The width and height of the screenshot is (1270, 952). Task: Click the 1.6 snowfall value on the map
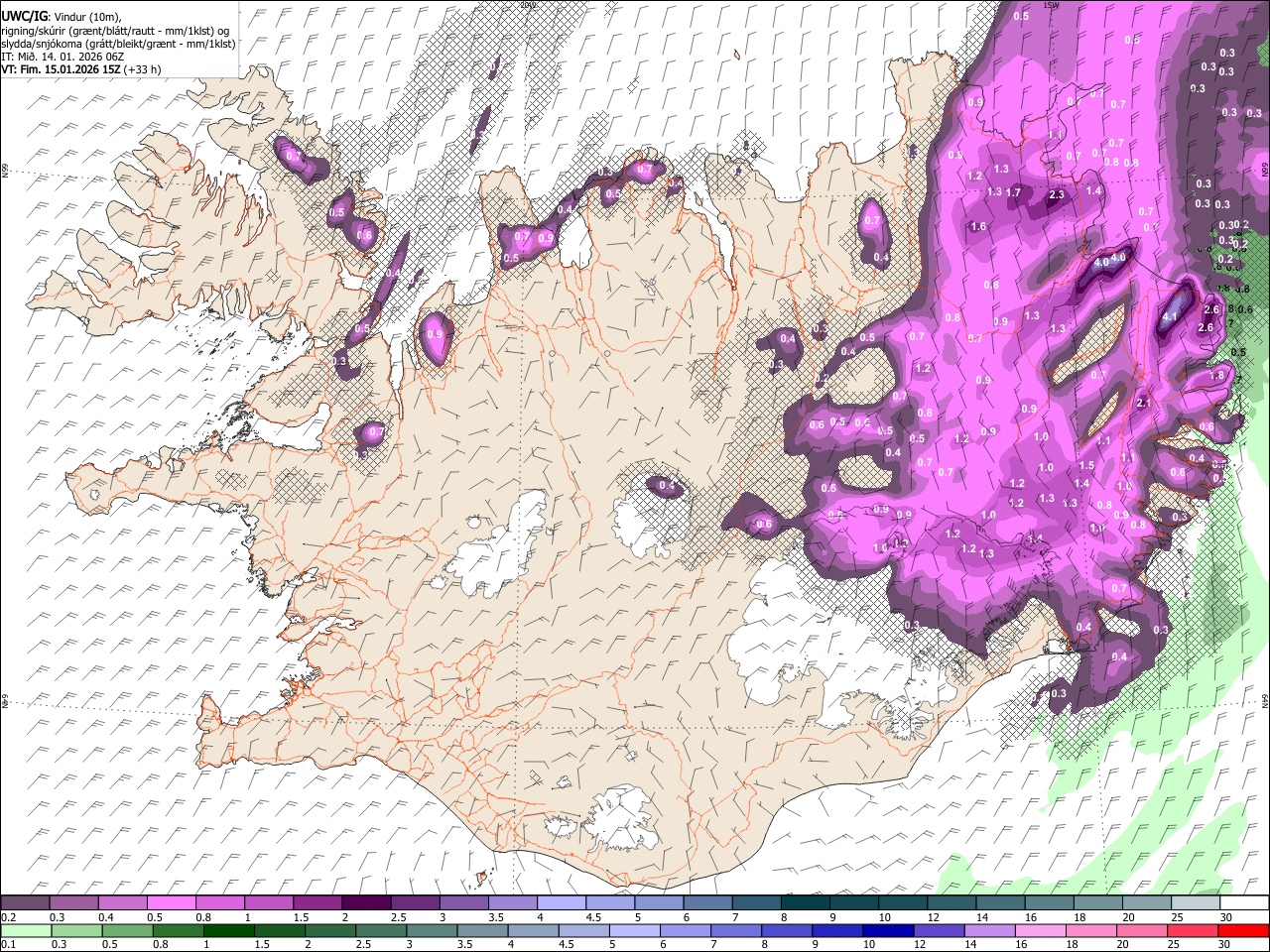tap(978, 226)
